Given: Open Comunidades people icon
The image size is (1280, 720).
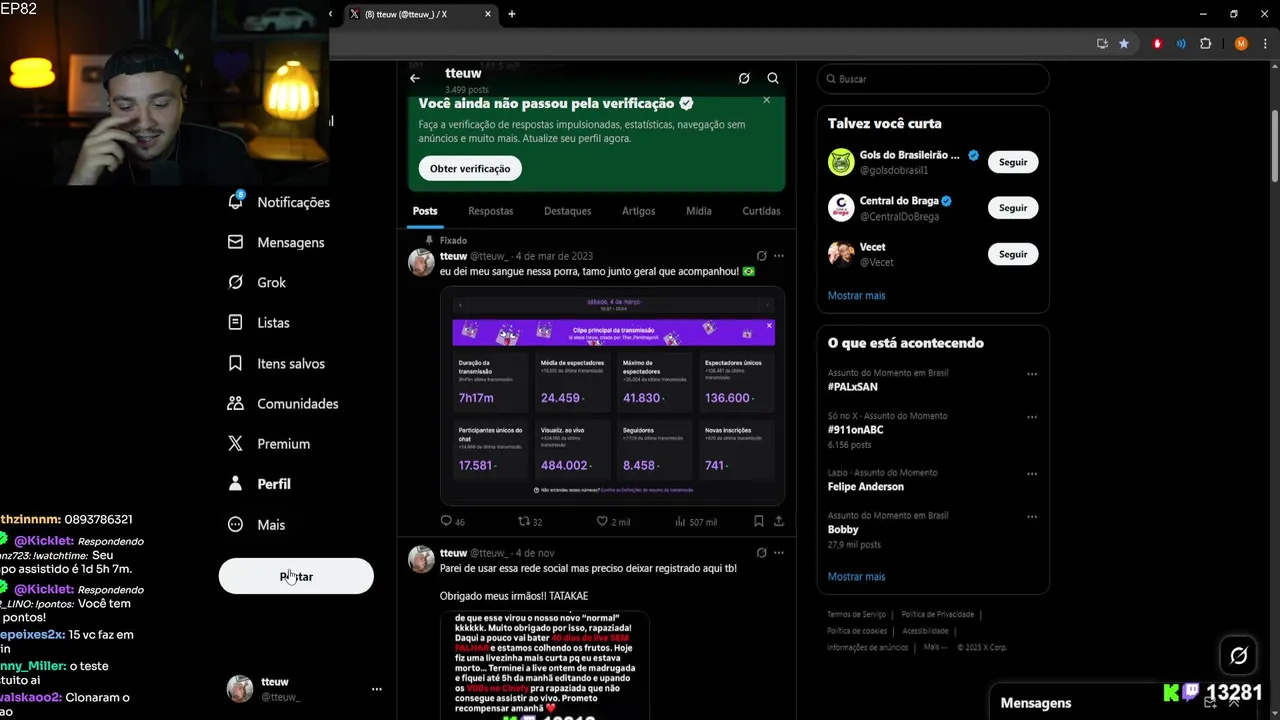Looking at the screenshot, I should point(236,403).
